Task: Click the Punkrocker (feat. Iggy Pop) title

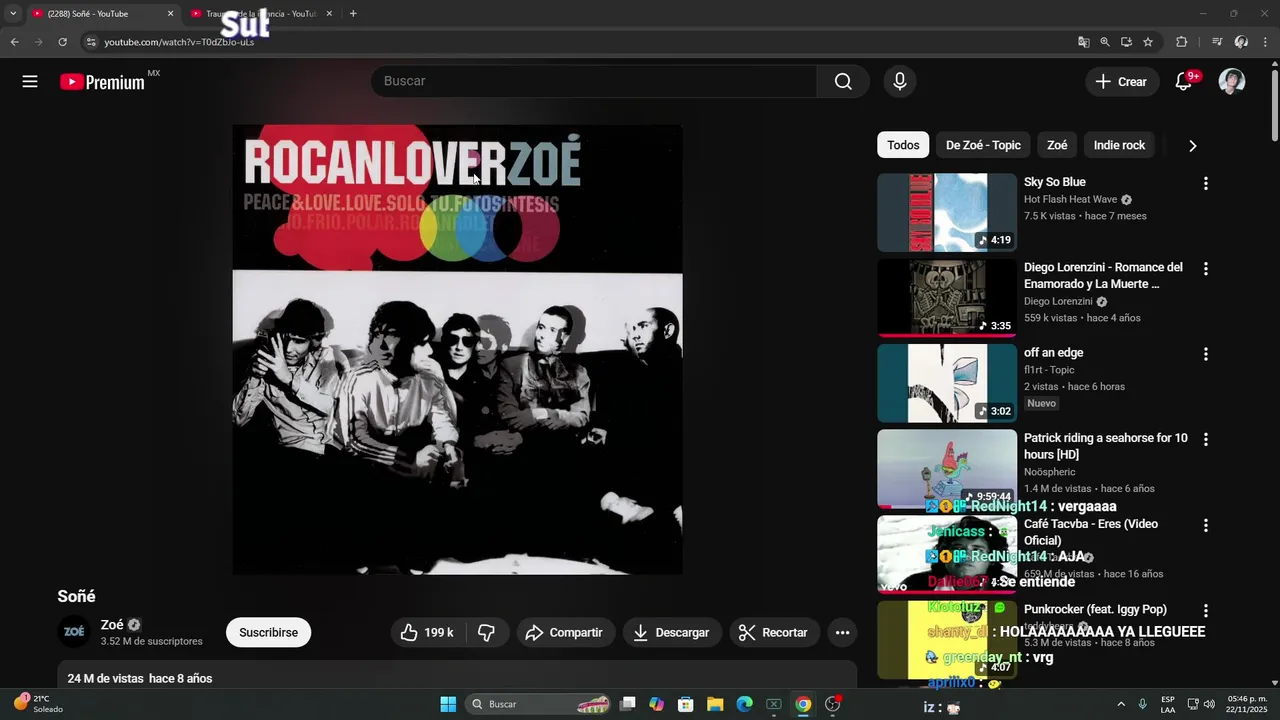Action: 1095,609
